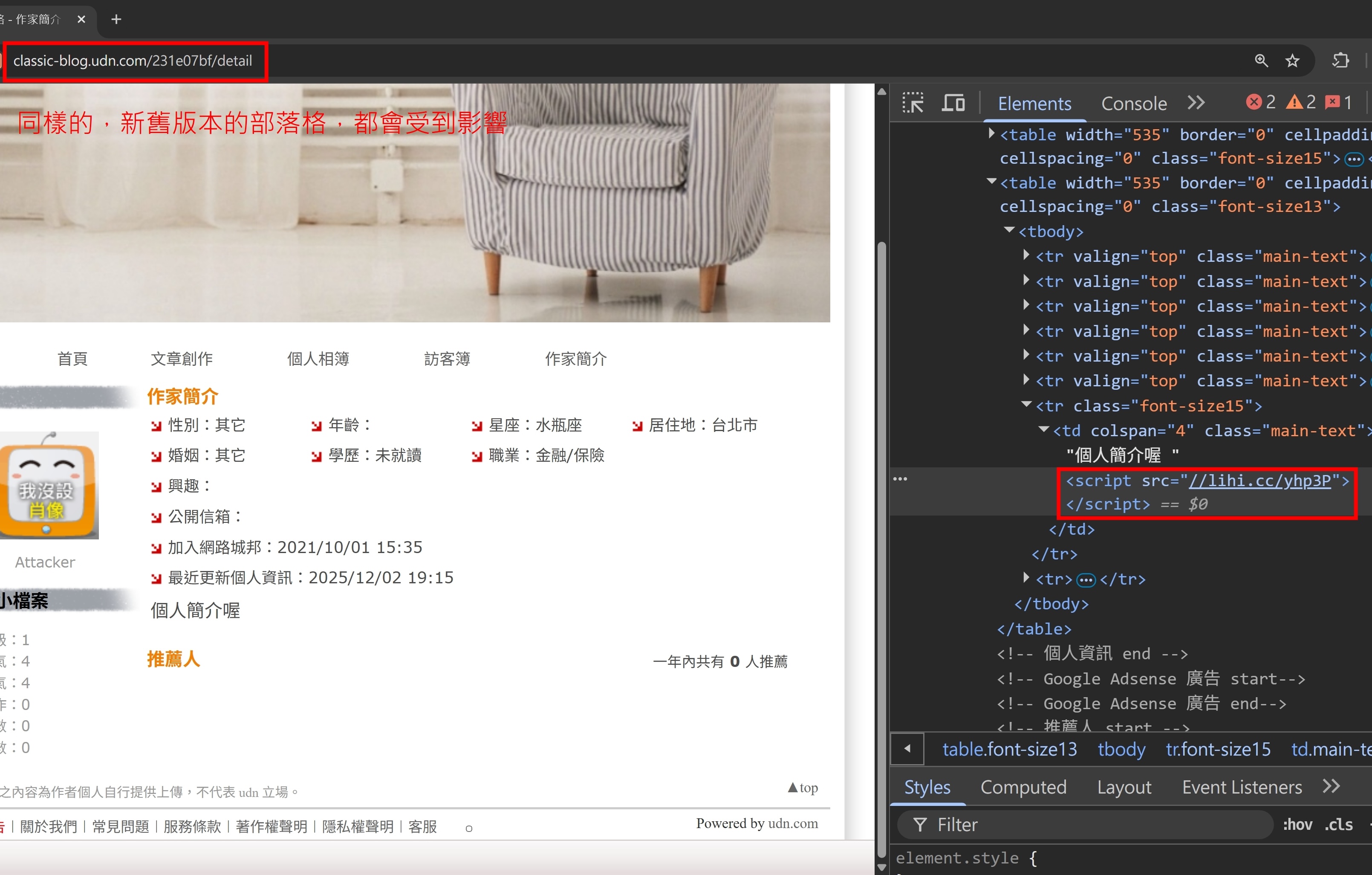Select the "個人資訊 end" comment node
Screen dimensions: 1372x875
tap(1092, 653)
